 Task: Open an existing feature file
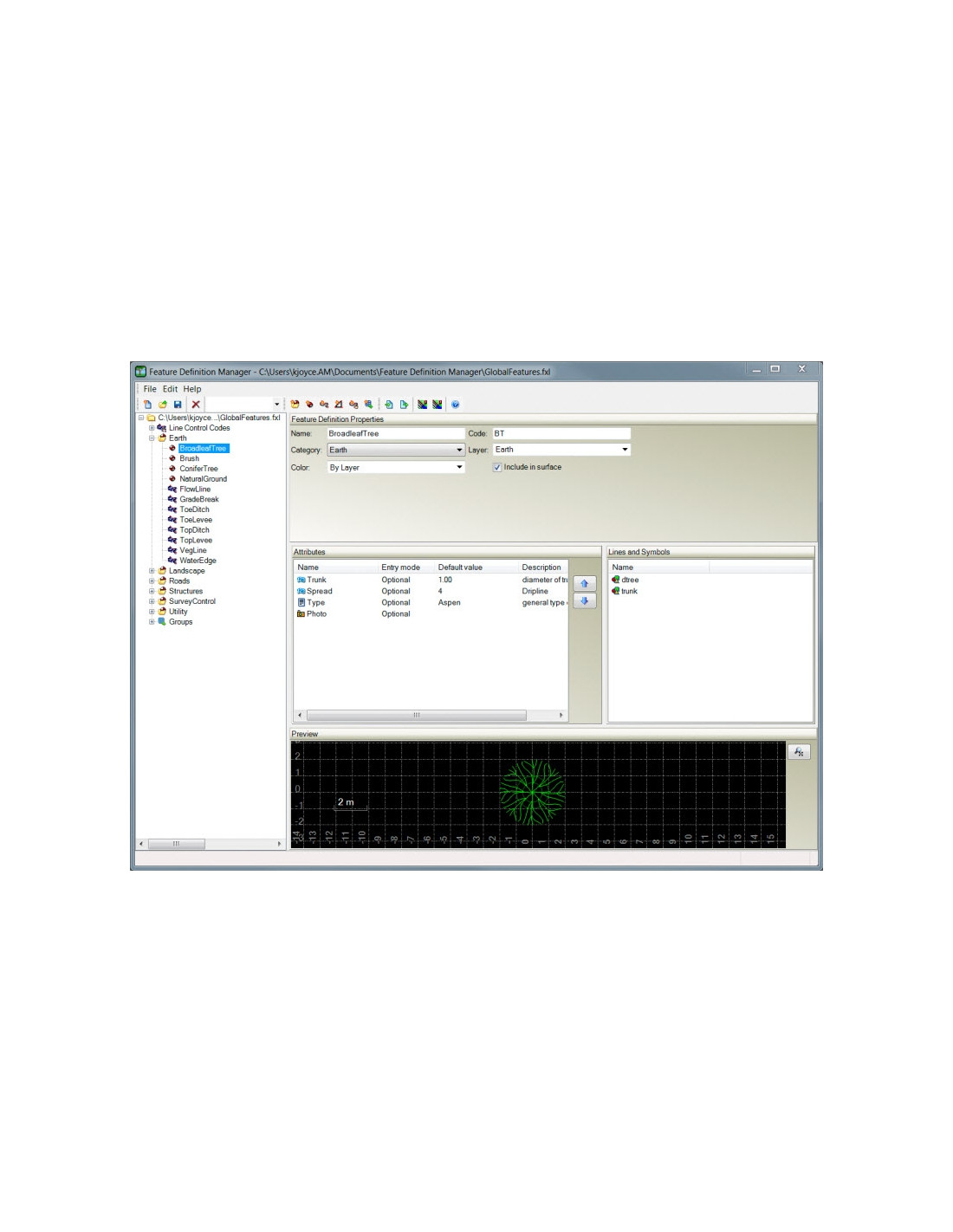click(162, 405)
